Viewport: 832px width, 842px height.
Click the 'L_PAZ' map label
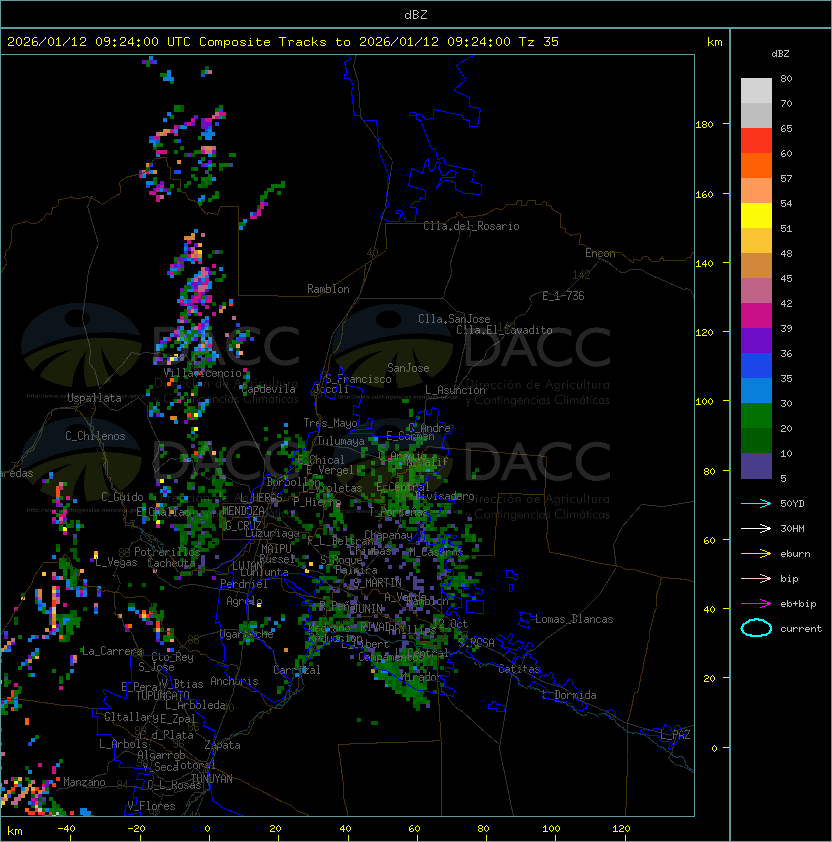click(675, 735)
